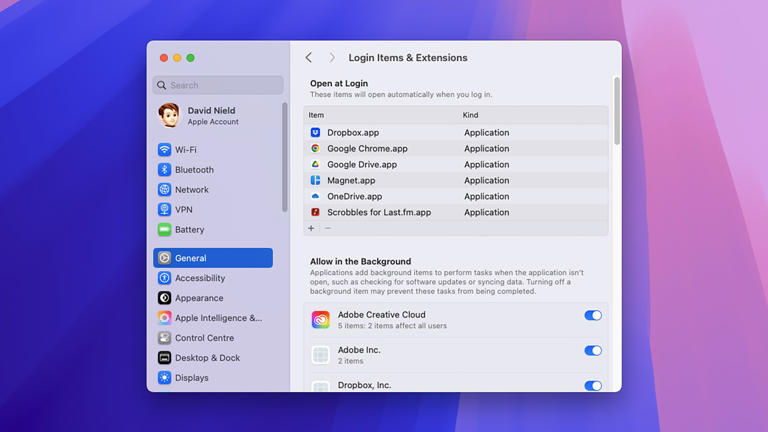Click the search magnifier icon
The width and height of the screenshot is (768, 432).
[x=162, y=85]
